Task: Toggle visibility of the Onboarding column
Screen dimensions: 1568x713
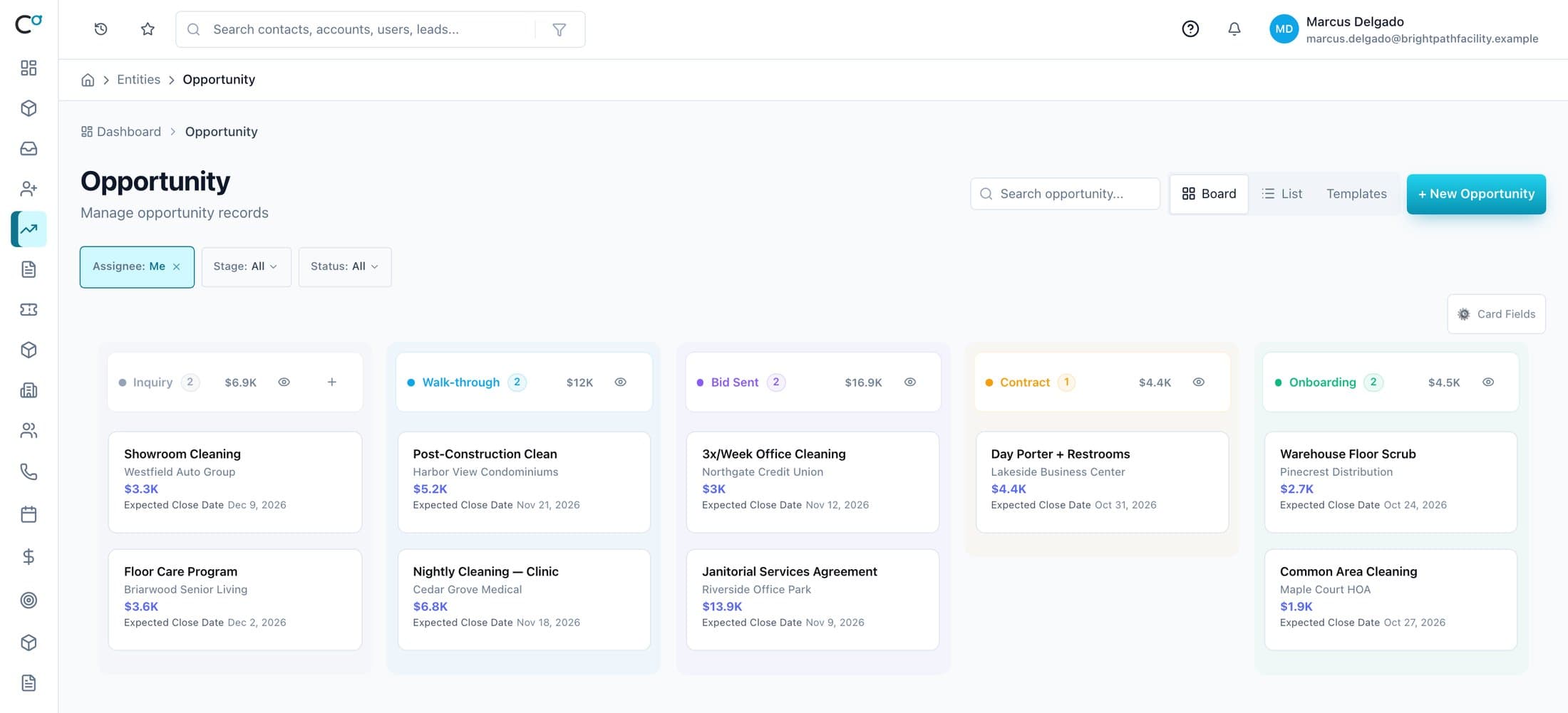Action: tap(1488, 382)
